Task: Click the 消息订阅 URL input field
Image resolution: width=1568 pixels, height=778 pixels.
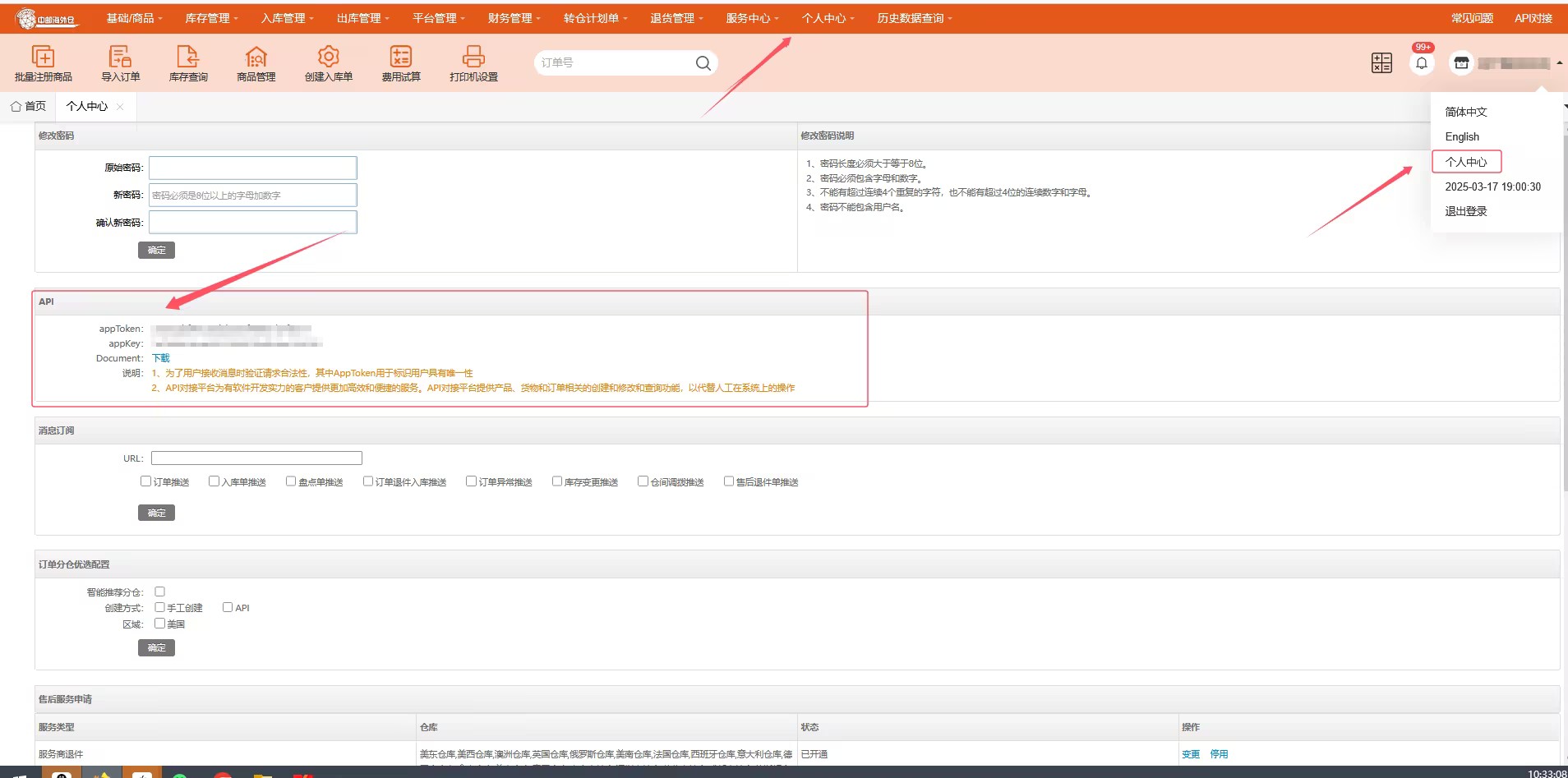Action: point(256,458)
